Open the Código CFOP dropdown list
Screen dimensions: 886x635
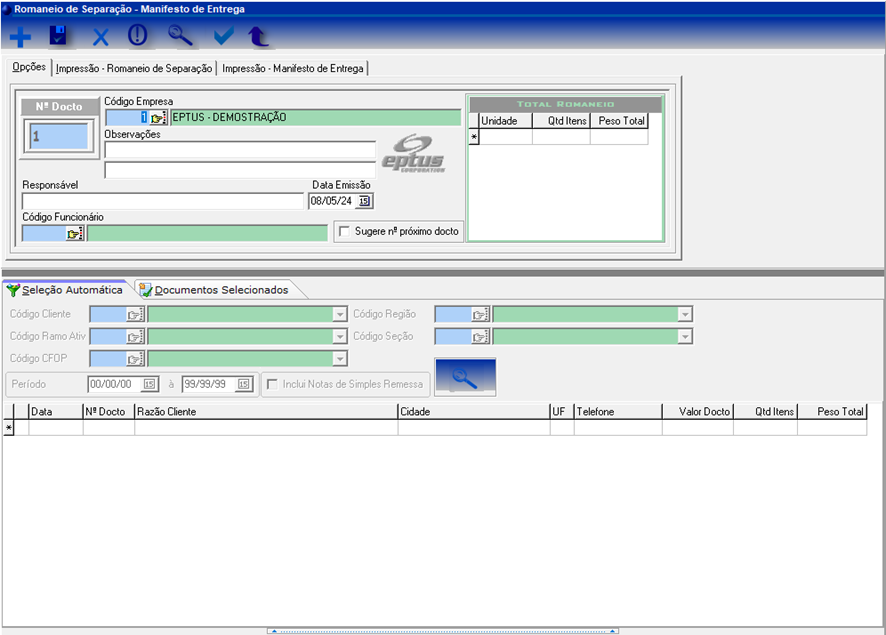pyautogui.click(x=340, y=358)
